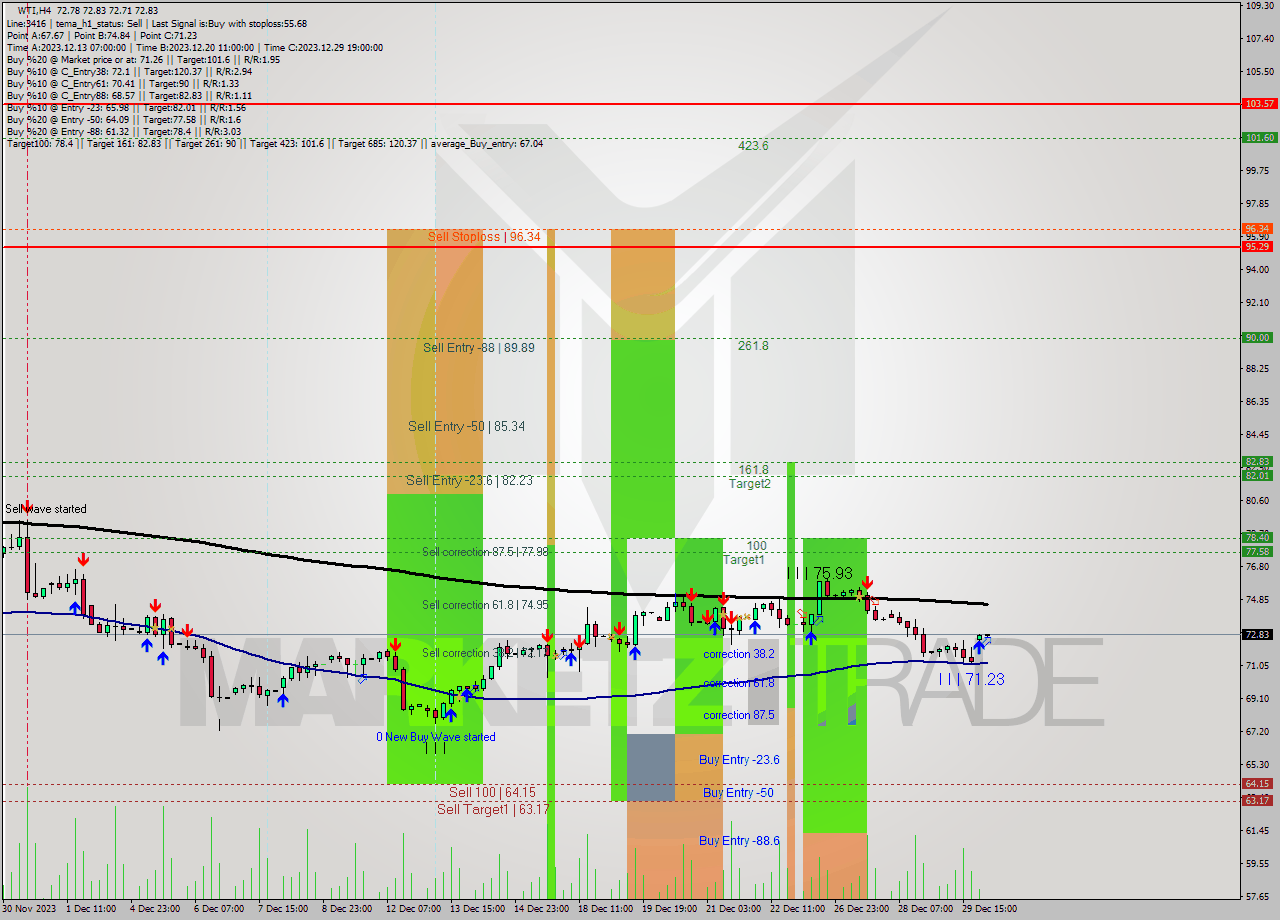
Task: Click the green 101.60 price axis tag
Action: 1258,137
